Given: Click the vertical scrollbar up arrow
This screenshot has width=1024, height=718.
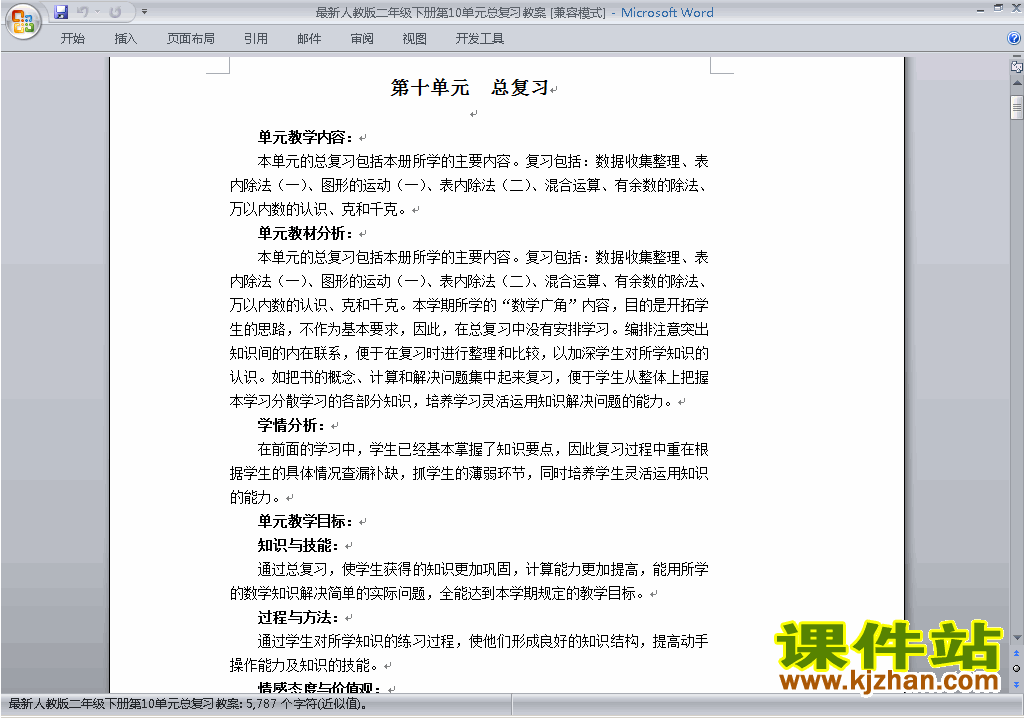Looking at the screenshot, I should pyautogui.click(x=1017, y=84).
